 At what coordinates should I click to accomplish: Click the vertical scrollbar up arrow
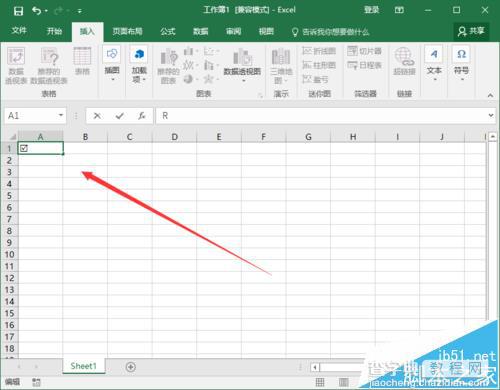click(493, 136)
